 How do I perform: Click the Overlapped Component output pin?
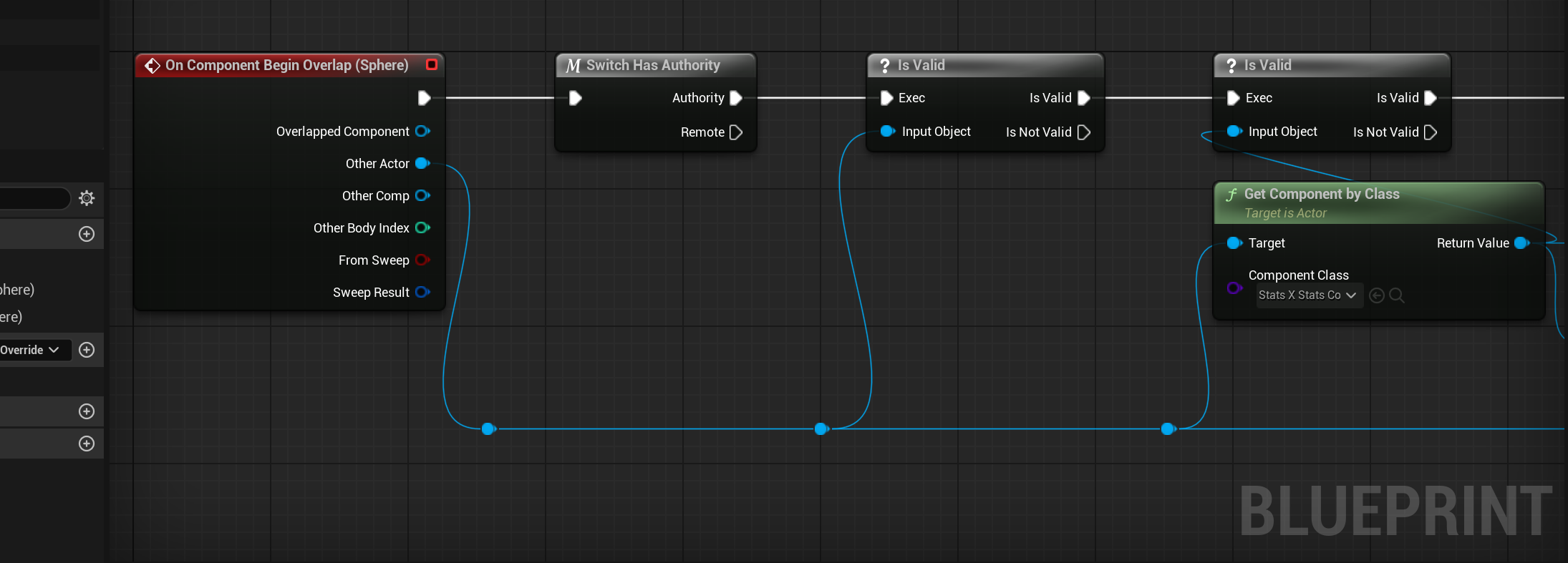tap(422, 132)
